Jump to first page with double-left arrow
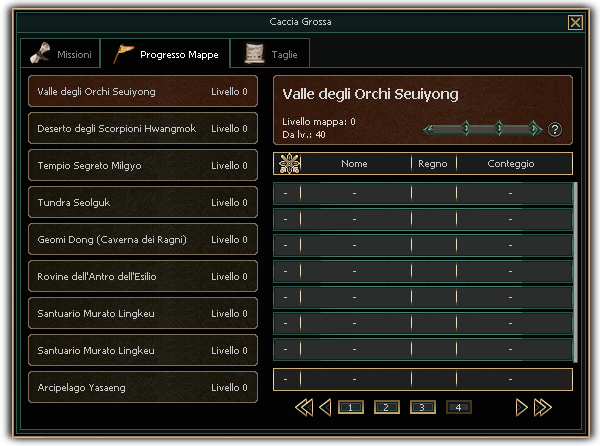Image resolution: width=600 pixels, height=446 pixels. pyautogui.click(x=303, y=407)
